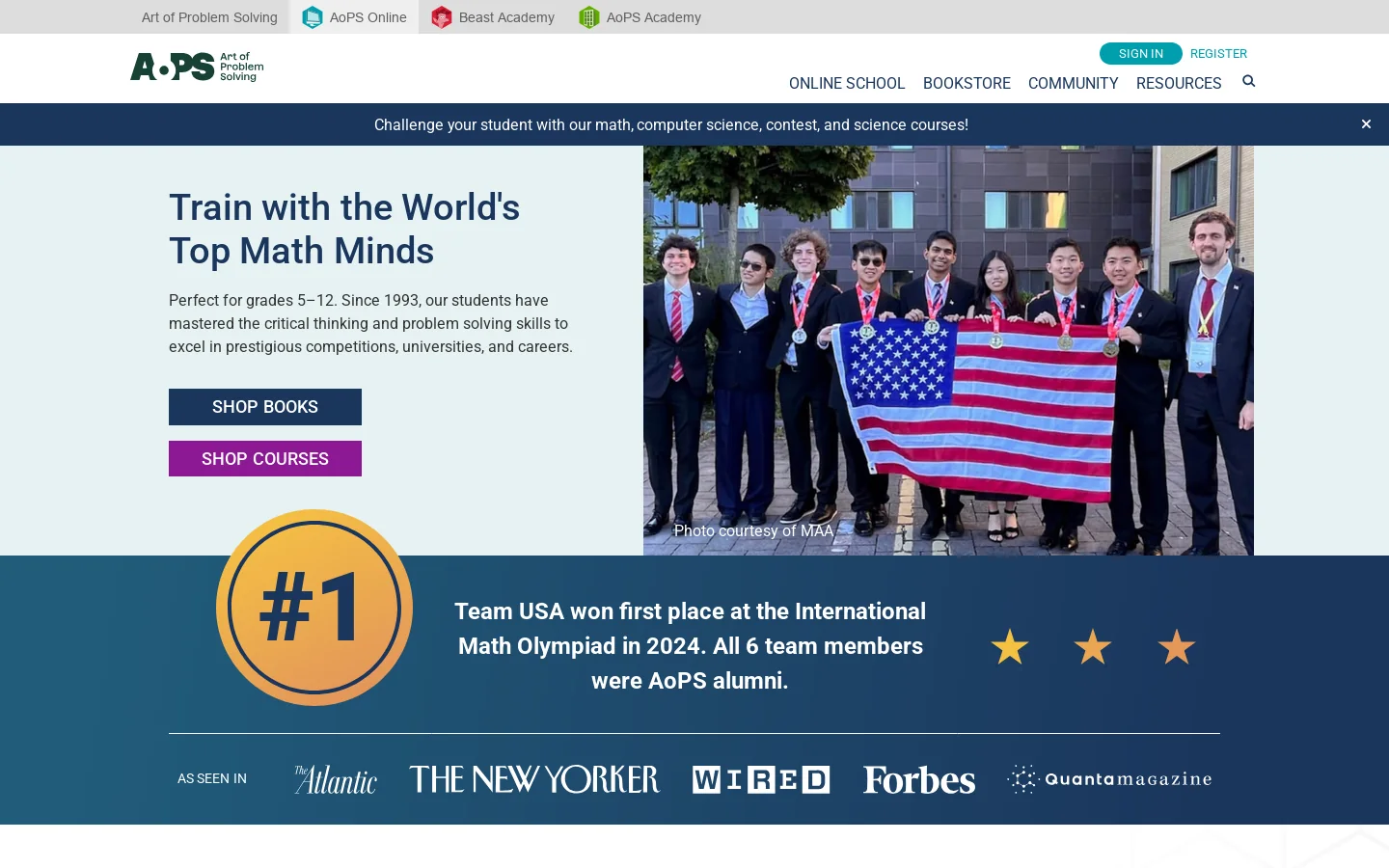Switch to the AoPS Online tab label
Viewport: 1389px width, 868px height.
pyautogui.click(x=368, y=17)
